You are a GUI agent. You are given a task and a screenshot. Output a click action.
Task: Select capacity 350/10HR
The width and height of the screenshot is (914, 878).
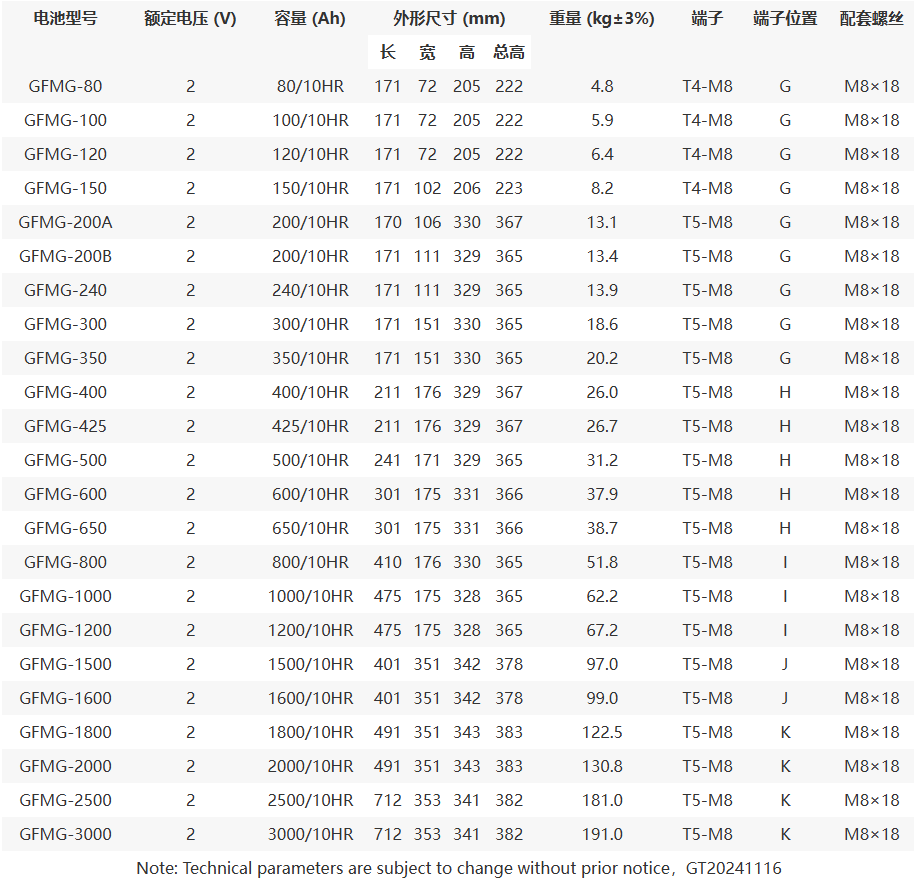(310, 358)
